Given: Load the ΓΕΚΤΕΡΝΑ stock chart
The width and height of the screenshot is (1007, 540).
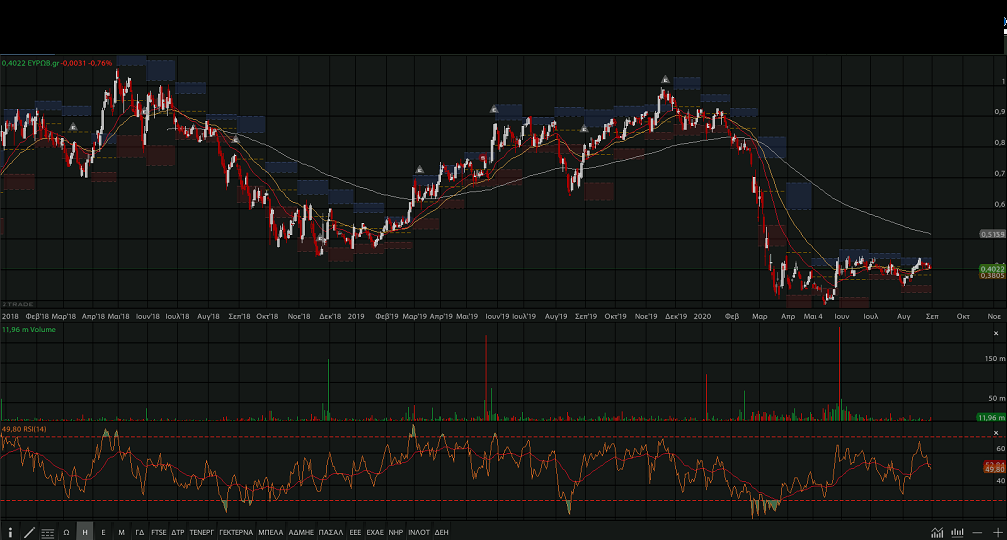Looking at the screenshot, I should (x=236, y=532).
